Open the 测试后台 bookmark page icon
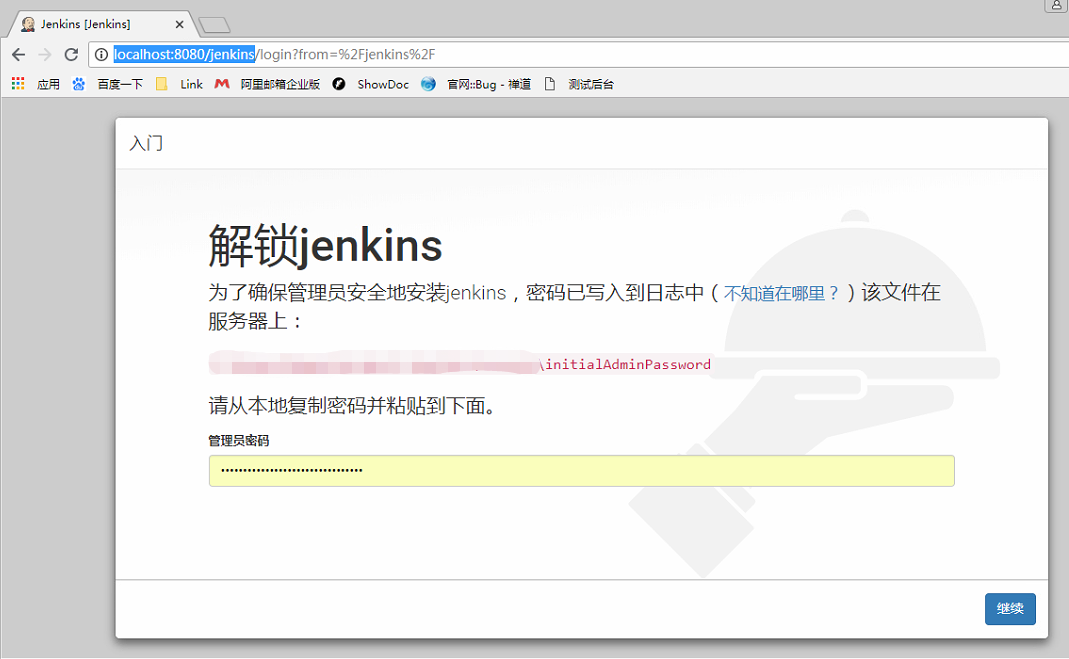Image resolution: width=1069 pixels, height=659 pixels. click(x=549, y=84)
